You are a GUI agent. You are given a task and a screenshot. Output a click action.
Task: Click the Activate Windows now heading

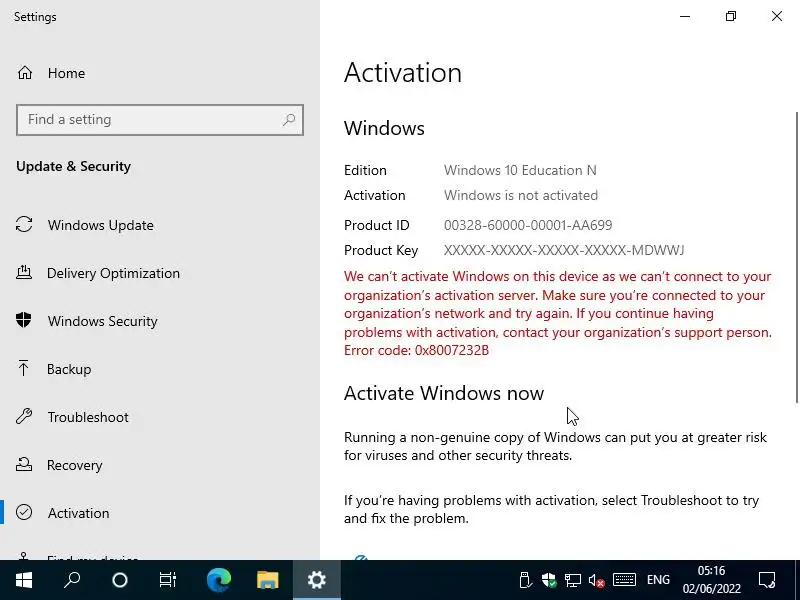pyautogui.click(x=444, y=393)
